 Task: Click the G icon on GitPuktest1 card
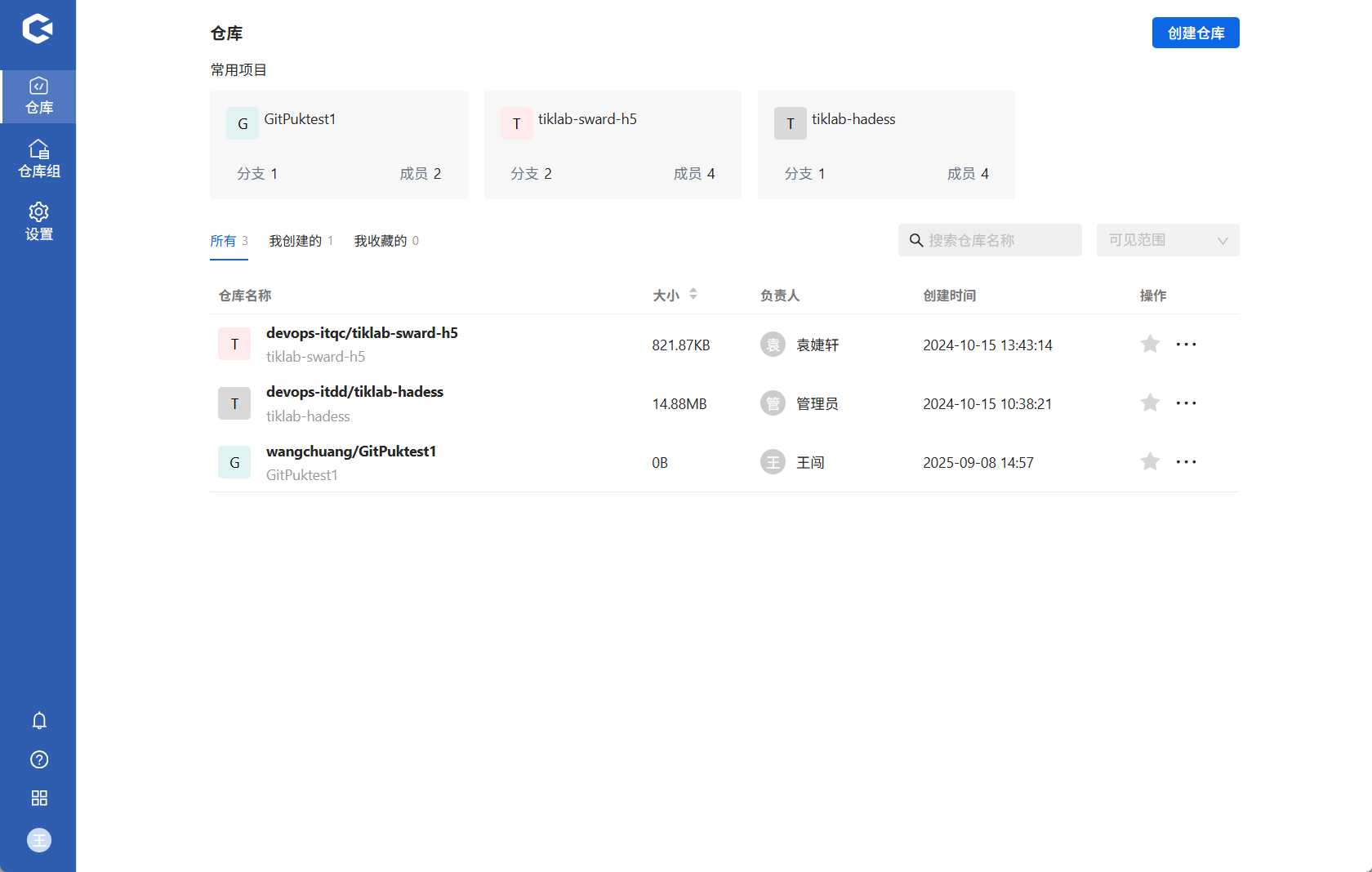pos(243,123)
